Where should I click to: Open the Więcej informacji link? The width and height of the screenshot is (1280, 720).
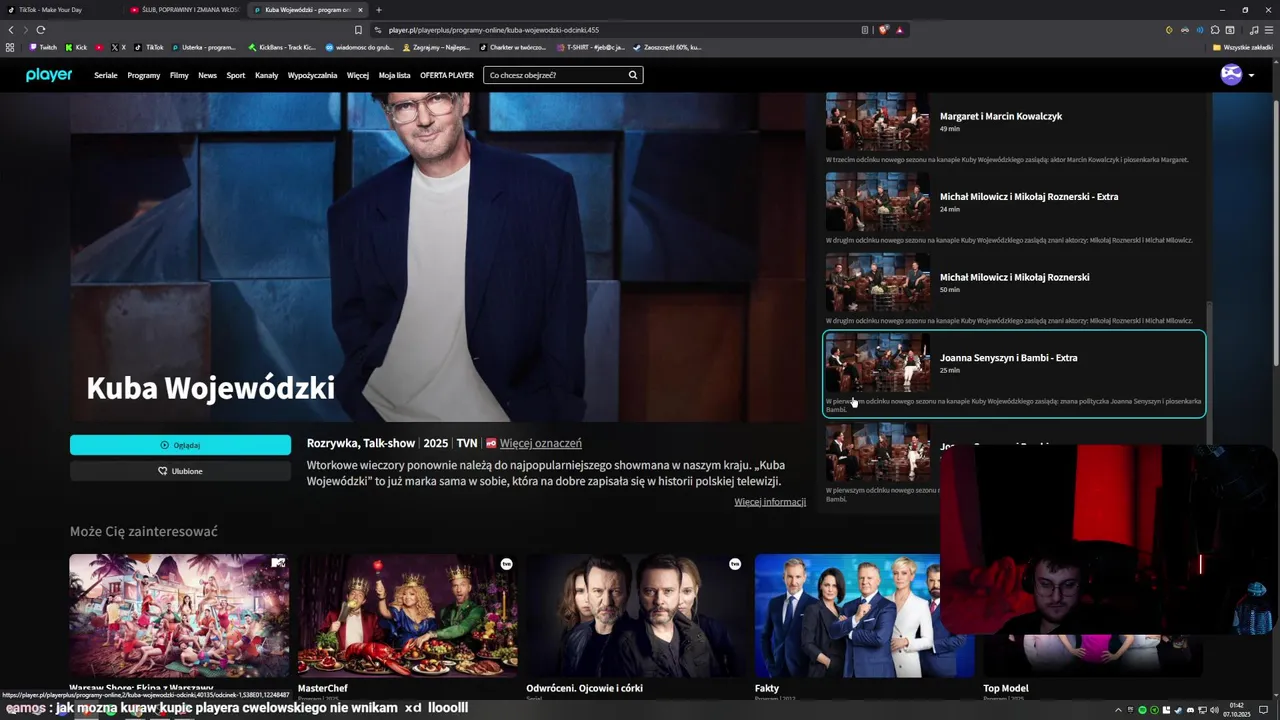pos(770,502)
